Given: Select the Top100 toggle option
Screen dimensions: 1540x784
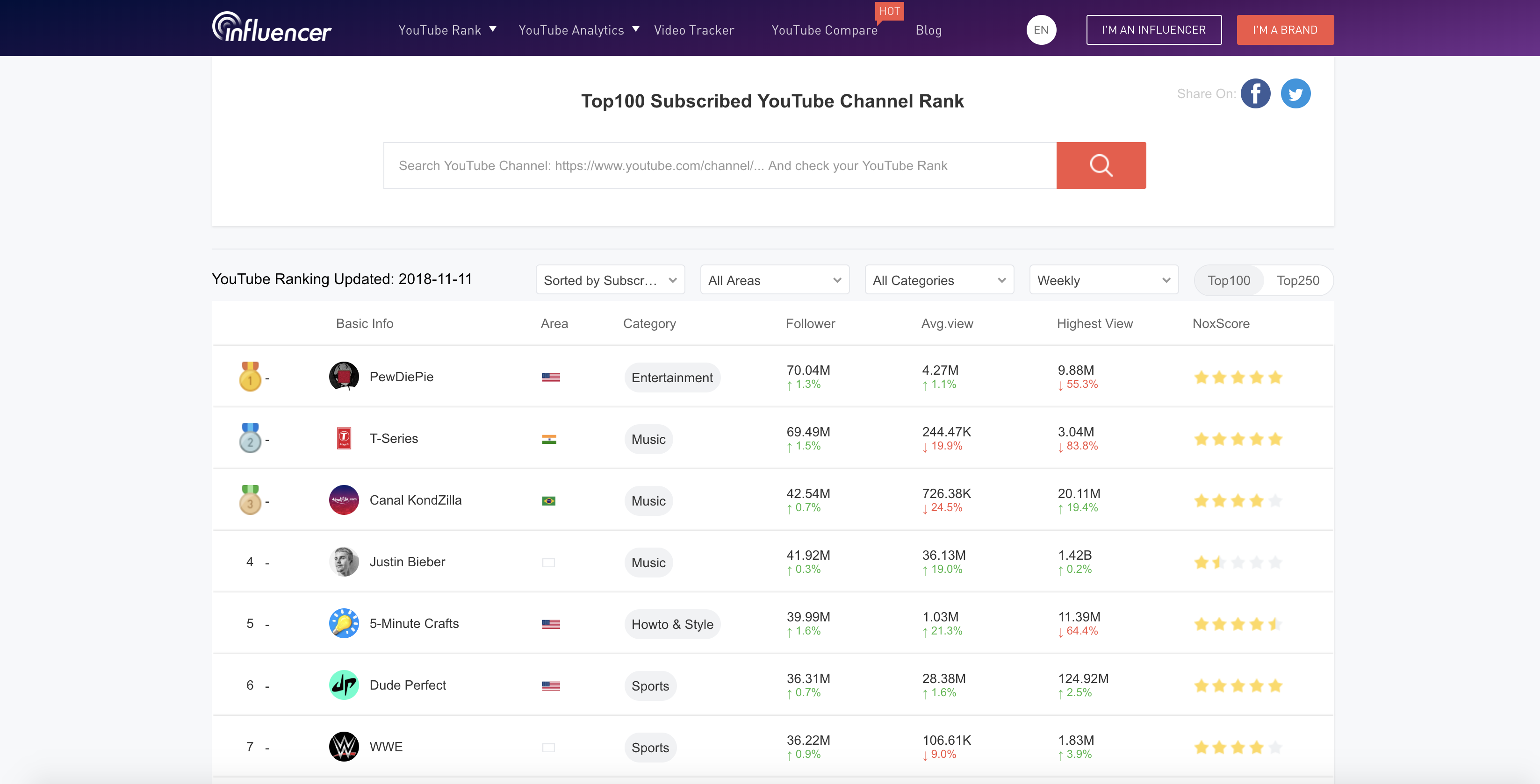Looking at the screenshot, I should [1228, 280].
